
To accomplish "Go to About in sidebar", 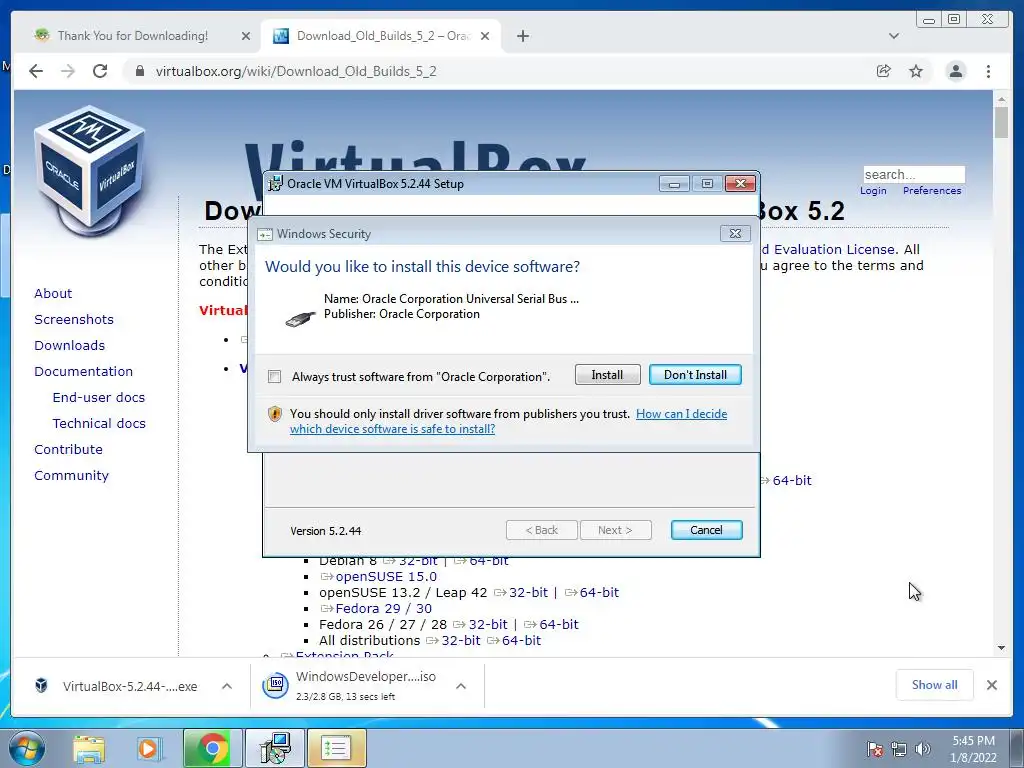I will [53, 293].
